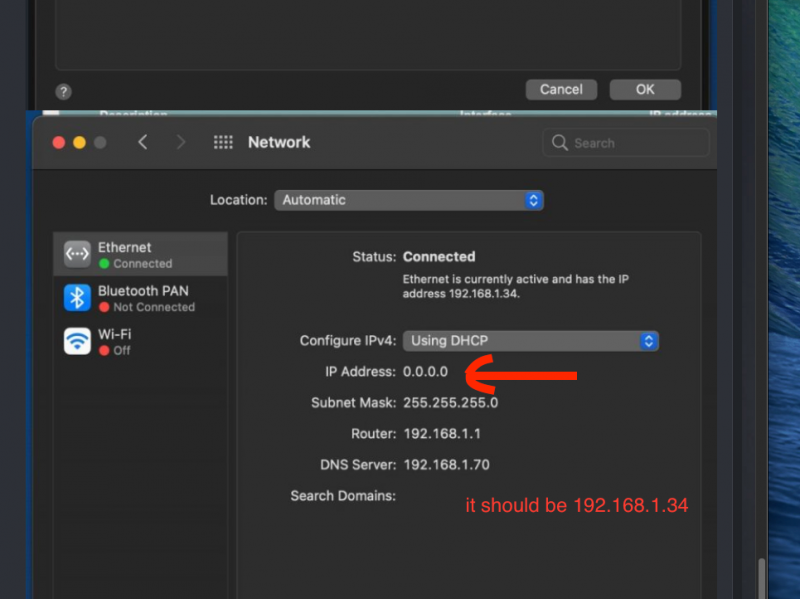Minimize the Network window with yellow button
800x599 pixels.
pyautogui.click(x=79, y=142)
